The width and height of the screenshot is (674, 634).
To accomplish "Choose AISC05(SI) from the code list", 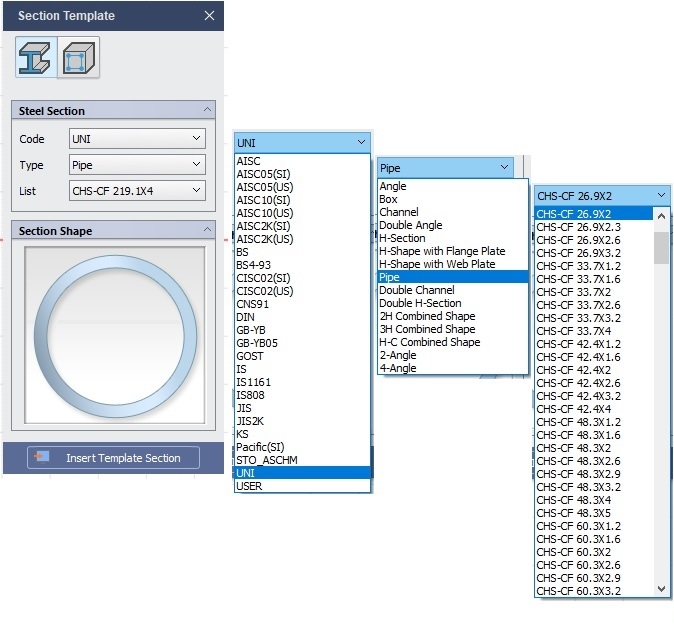I will tap(302, 174).
